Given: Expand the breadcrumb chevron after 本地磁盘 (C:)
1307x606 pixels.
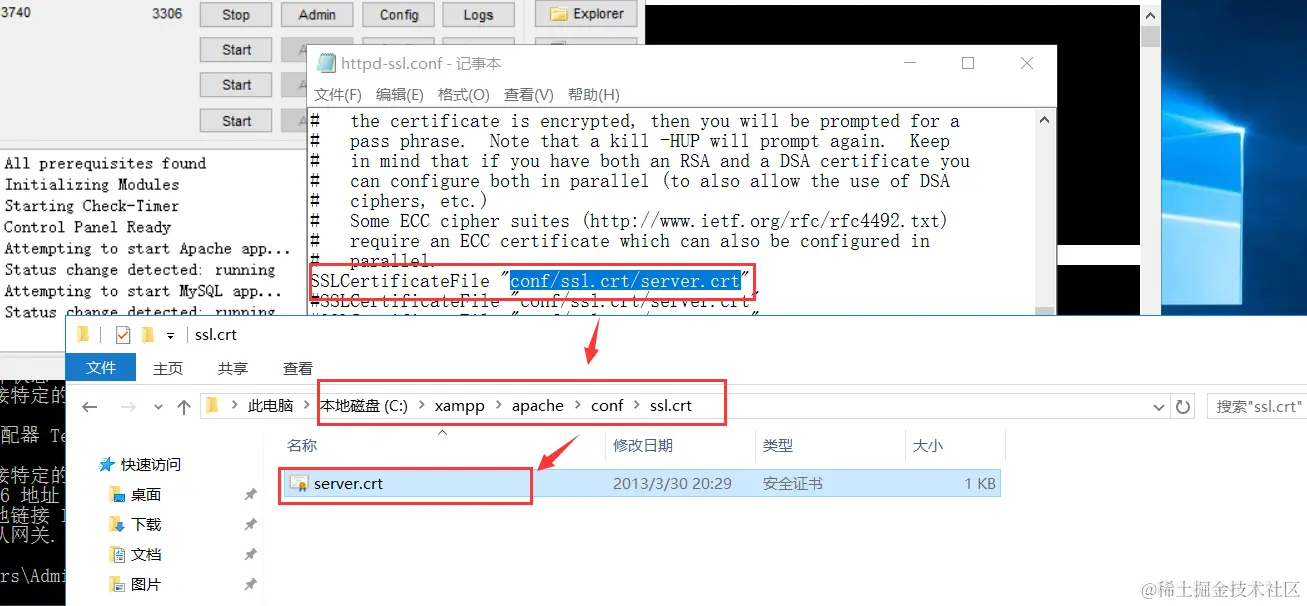Looking at the screenshot, I should point(423,406).
